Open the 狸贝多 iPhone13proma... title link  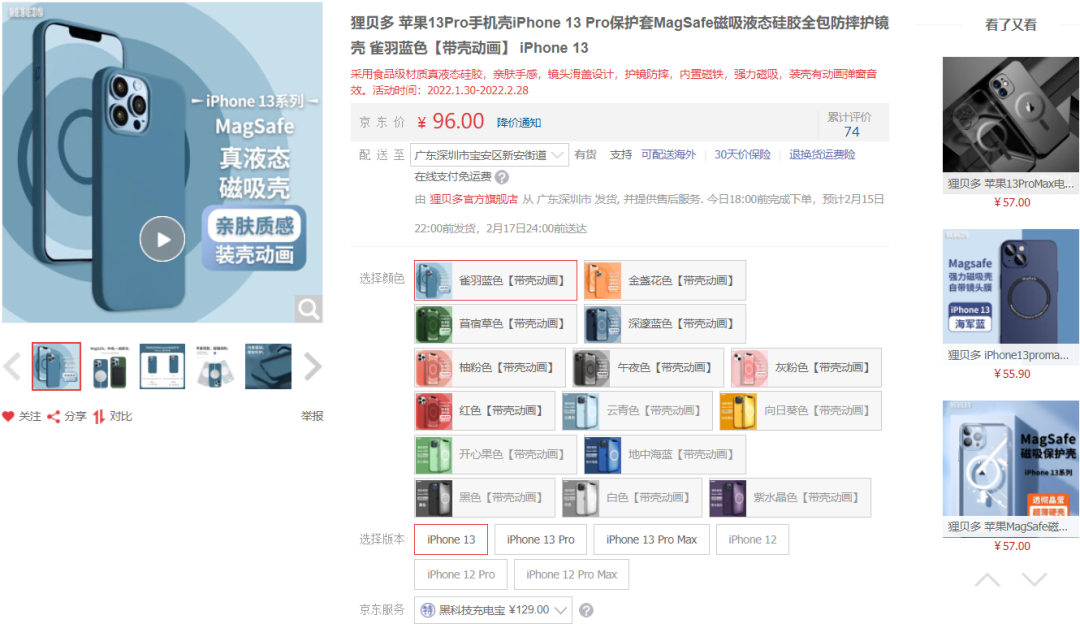(1008, 355)
